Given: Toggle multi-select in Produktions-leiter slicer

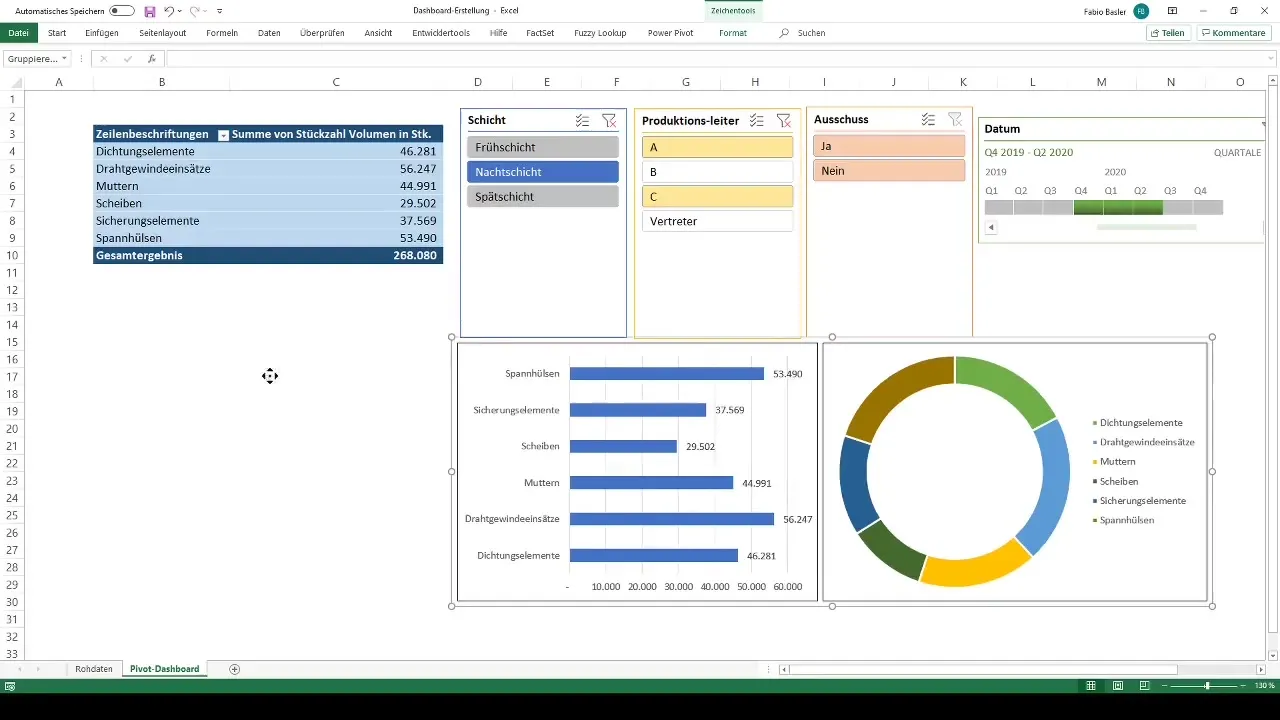Looking at the screenshot, I should [x=757, y=121].
